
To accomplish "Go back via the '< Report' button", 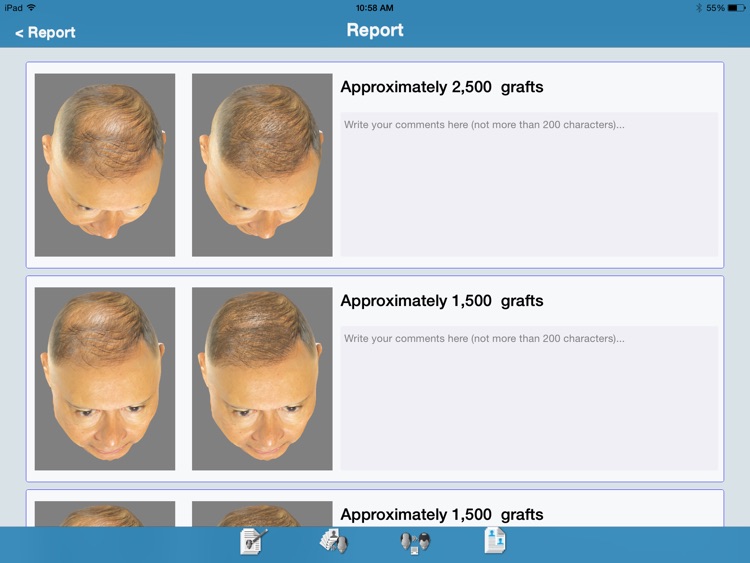I will click(x=45, y=32).
